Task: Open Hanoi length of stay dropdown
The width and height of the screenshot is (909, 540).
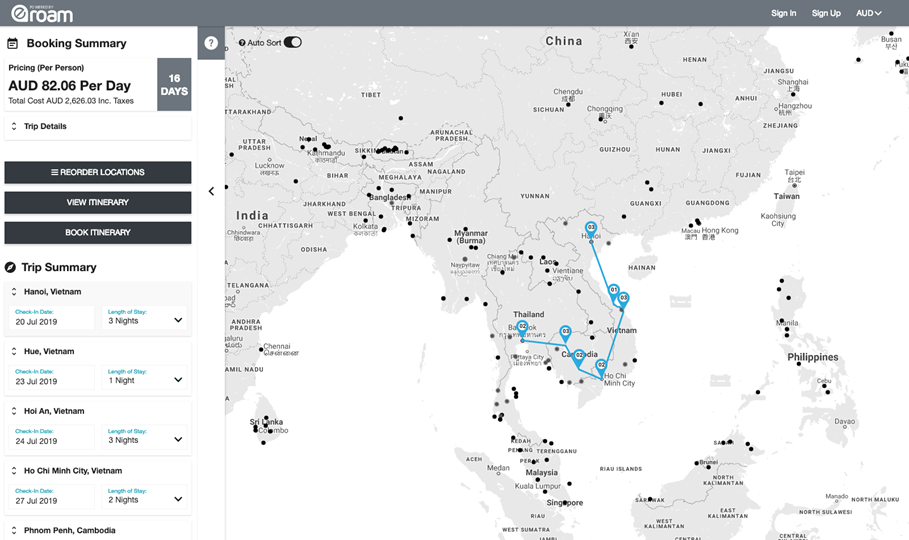Action: point(145,318)
